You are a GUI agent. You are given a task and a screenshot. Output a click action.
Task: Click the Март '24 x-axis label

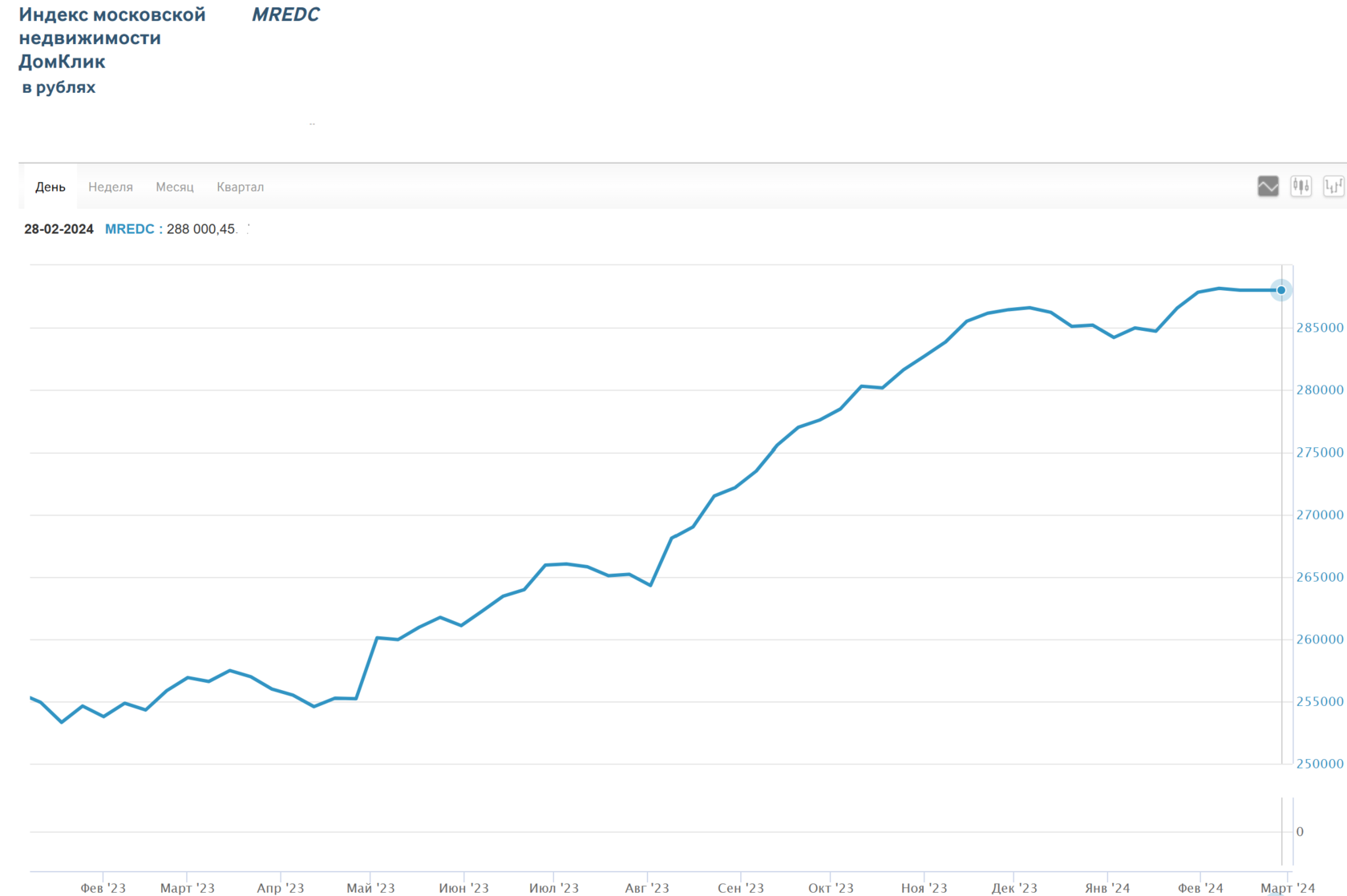point(1288,888)
